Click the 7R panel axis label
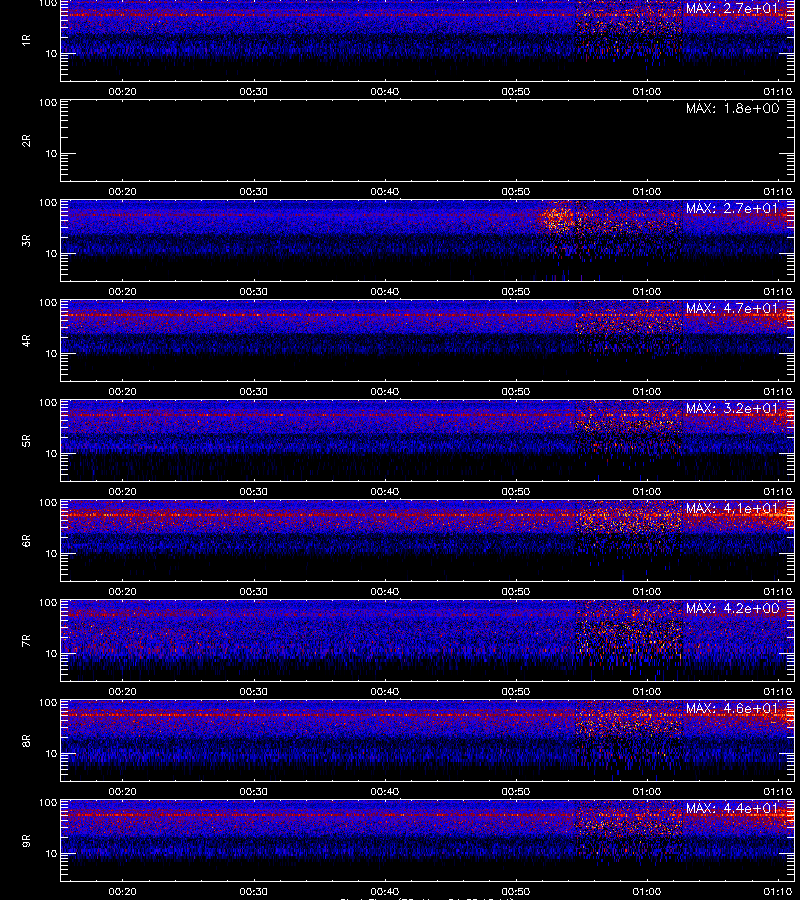This screenshot has height=900, width=800. point(26,641)
